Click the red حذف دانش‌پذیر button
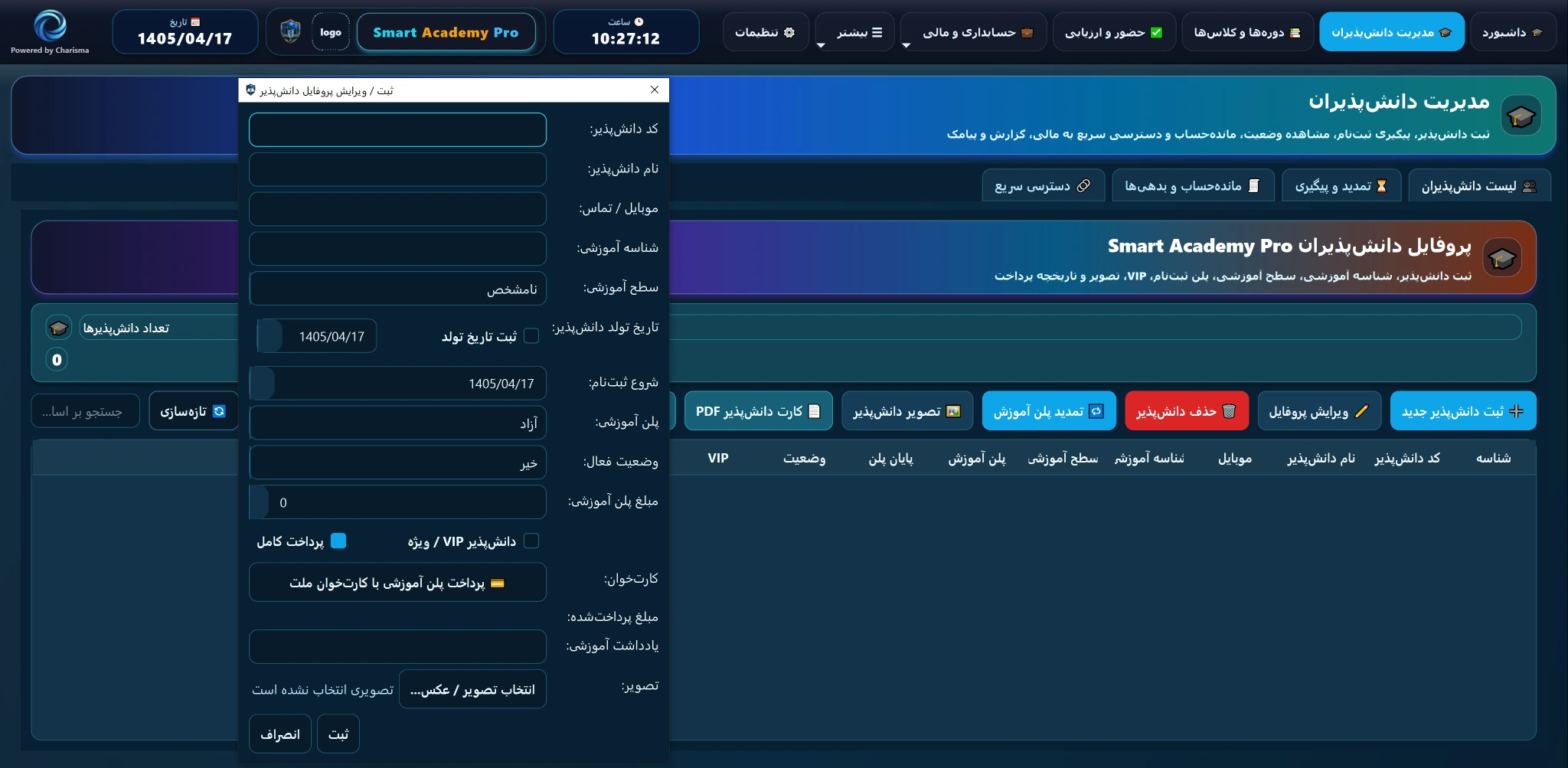The image size is (1568, 768). pyautogui.click(x=1187, y=411)
